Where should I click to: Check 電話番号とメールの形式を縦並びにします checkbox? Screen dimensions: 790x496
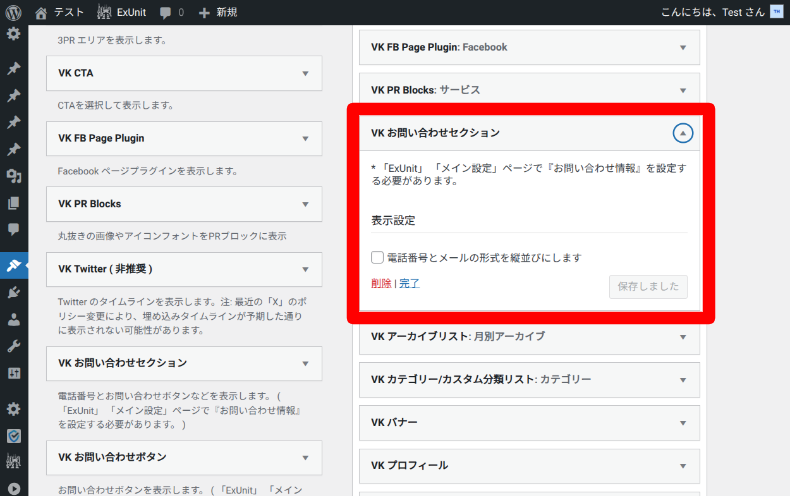click(x=377, y=258)
